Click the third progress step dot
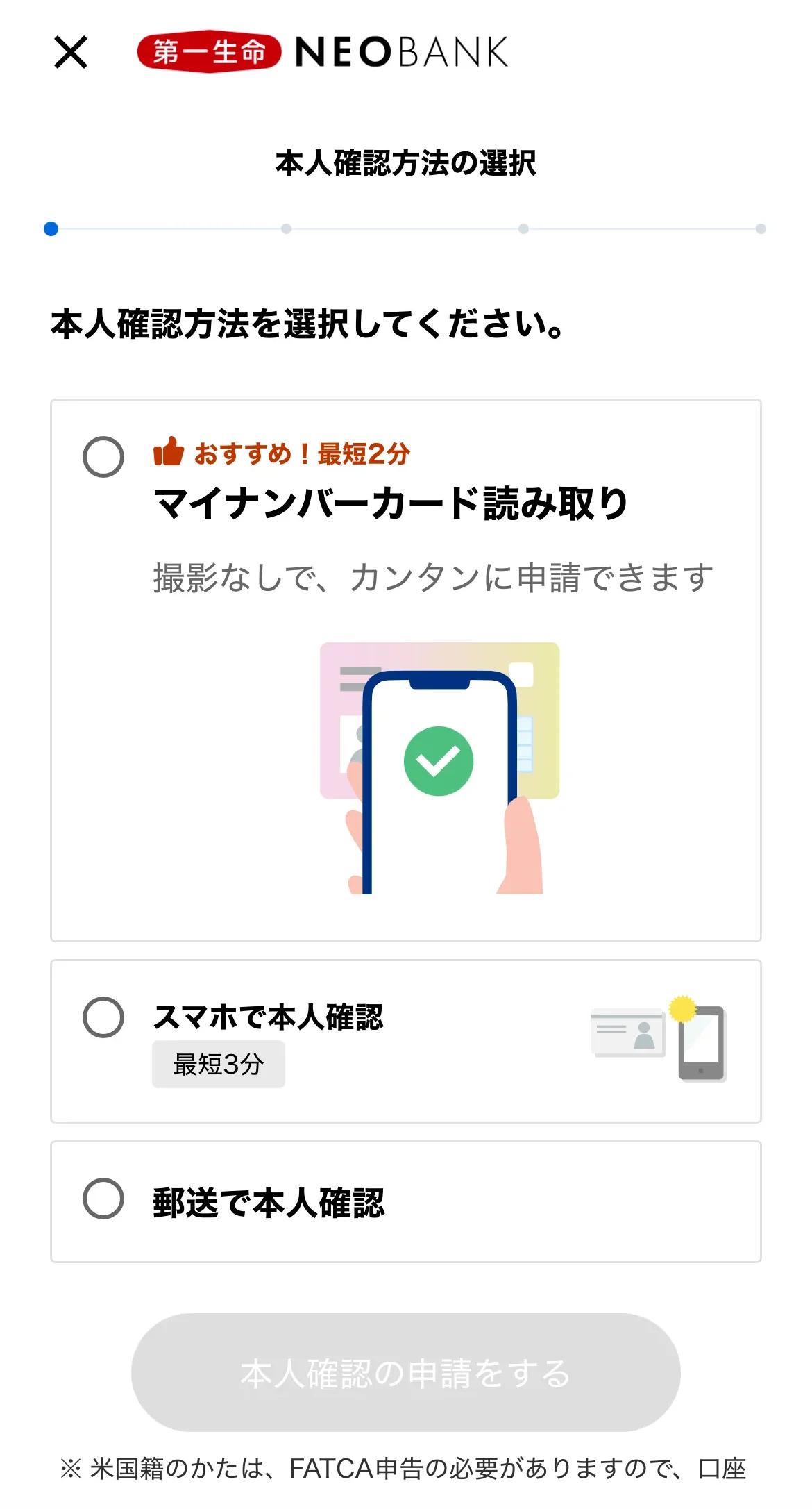 coord(523,229)
